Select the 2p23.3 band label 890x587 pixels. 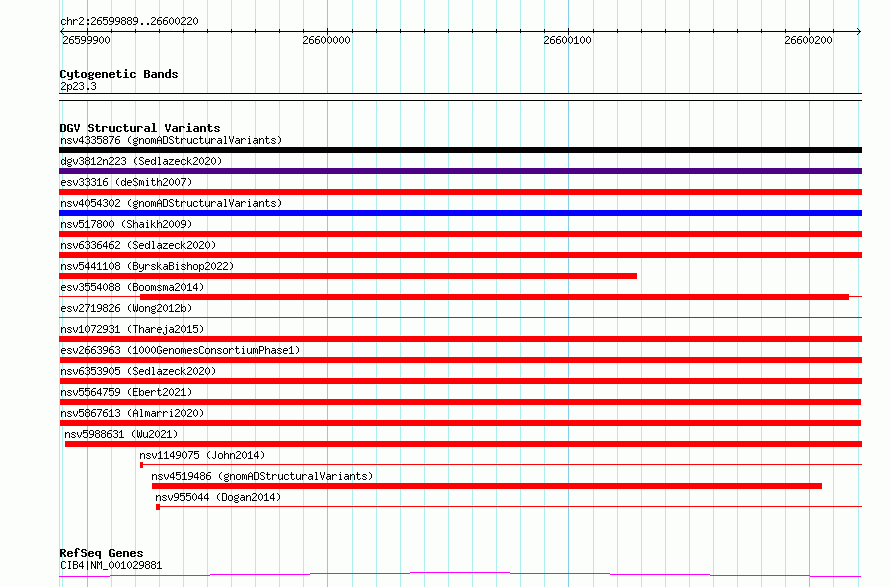(x=78, y=86)
